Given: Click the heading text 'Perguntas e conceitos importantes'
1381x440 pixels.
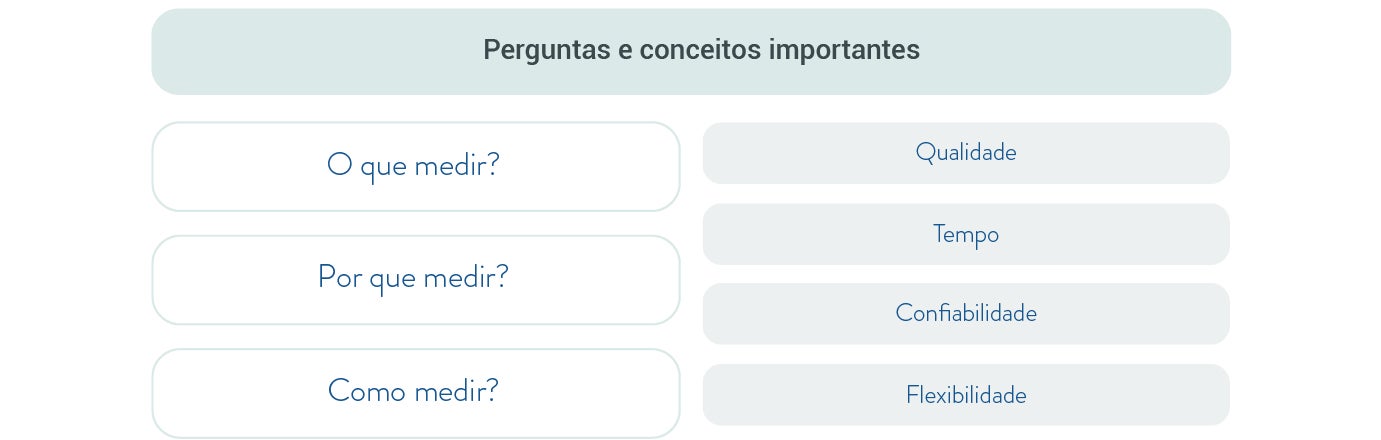Looking at the screenshot, I should [x=701, y=50].
